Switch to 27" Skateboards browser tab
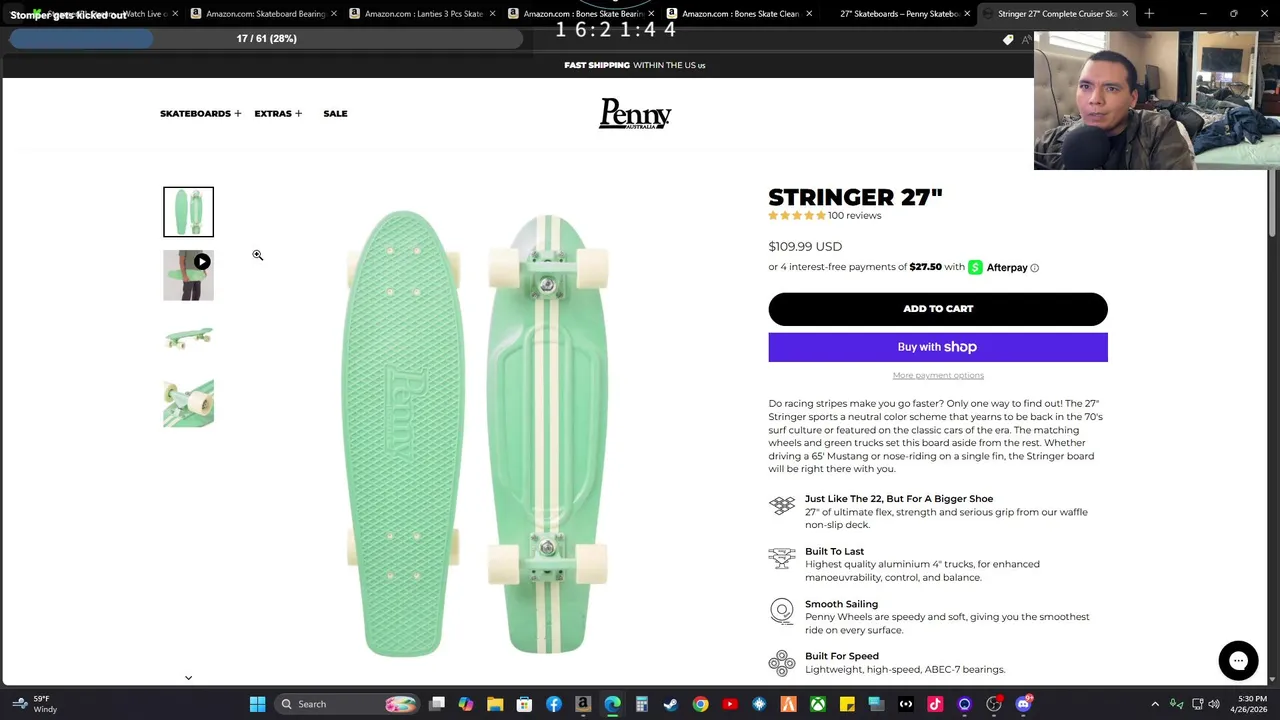This screenshot has width=1280, height=720. click(899, 14)
